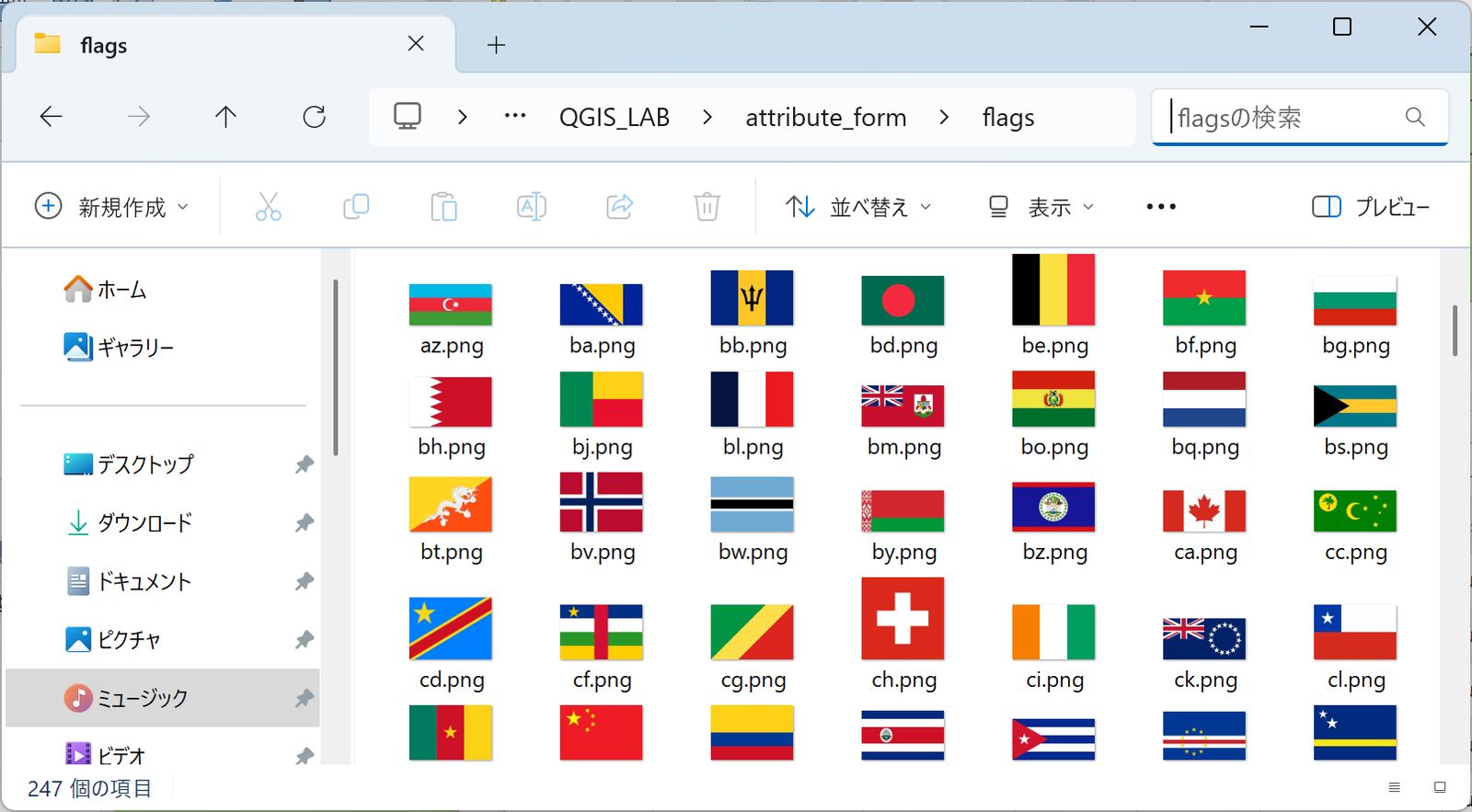
Task: Open ダウンロード in navigation pane
Action: click(129, 523)
